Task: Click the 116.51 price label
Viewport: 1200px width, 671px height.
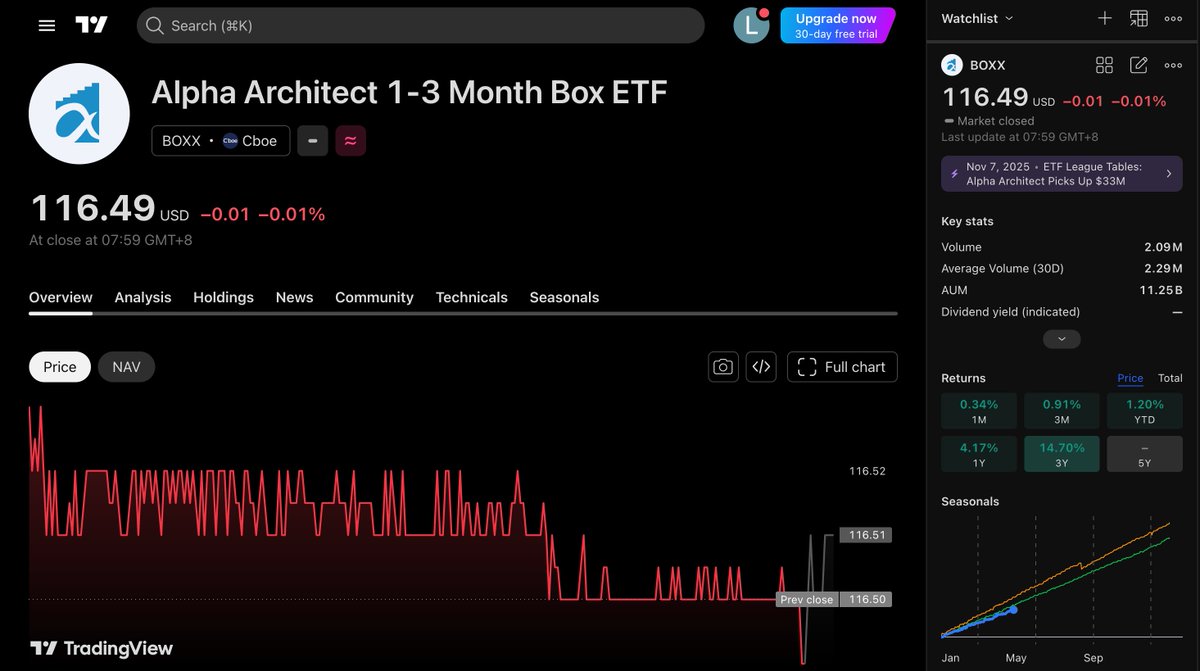Action: coord(866,535)
